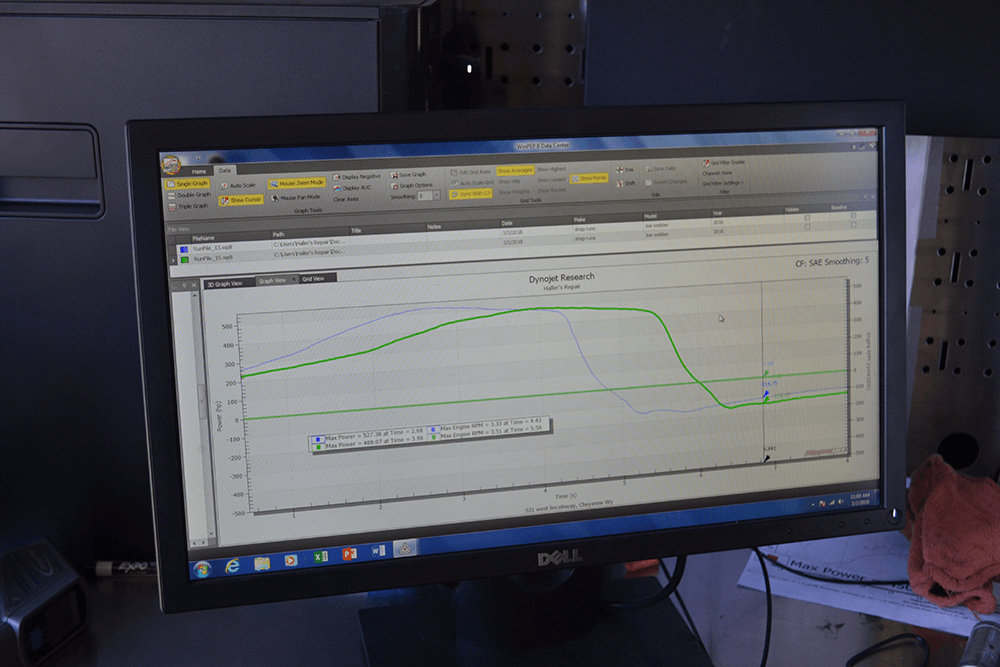Click blue Max Power legend marker
This screenshot has width=1000, height=667.
(318, 440)
